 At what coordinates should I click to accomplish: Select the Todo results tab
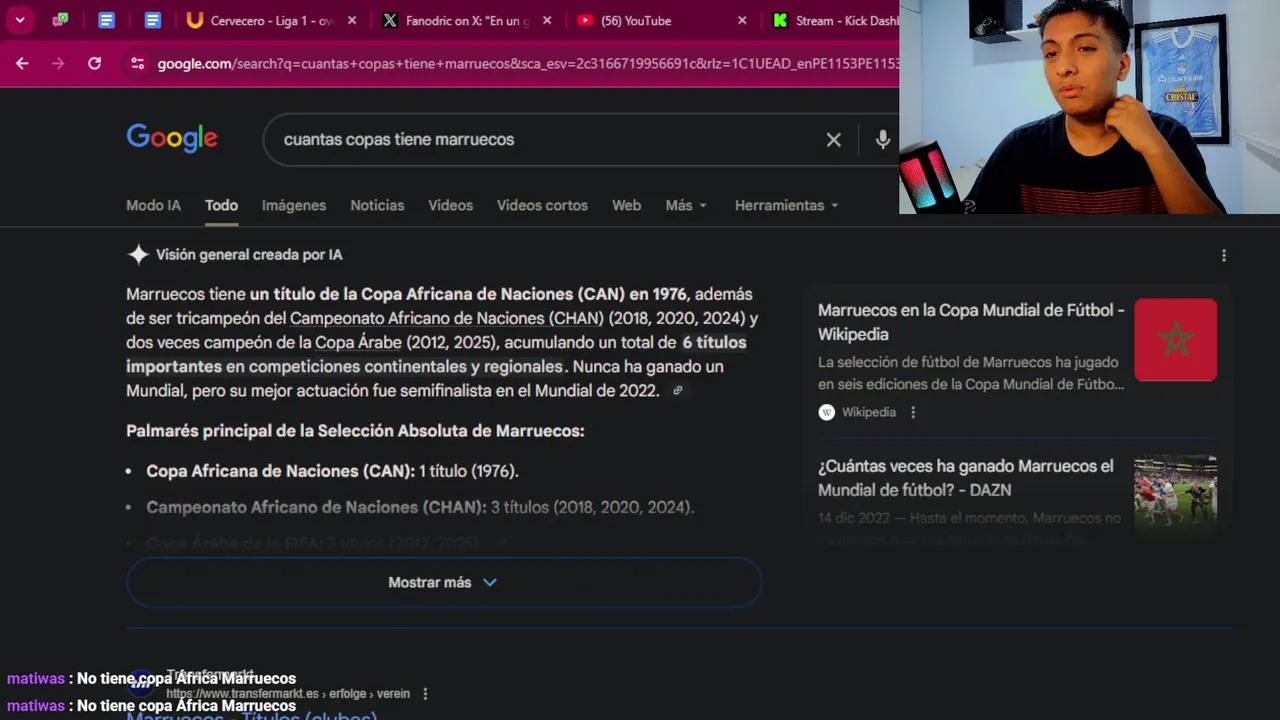[x=221, y=205]
